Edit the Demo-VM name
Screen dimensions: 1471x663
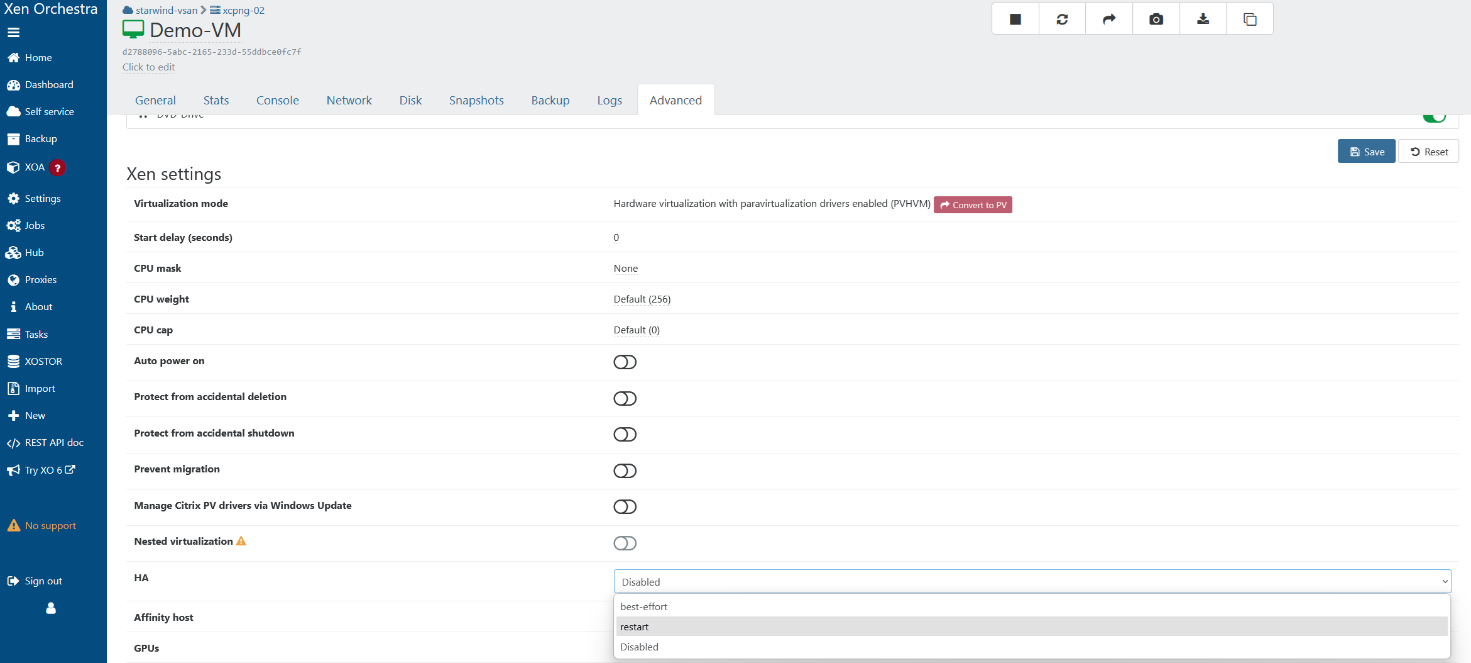point(195,30)
